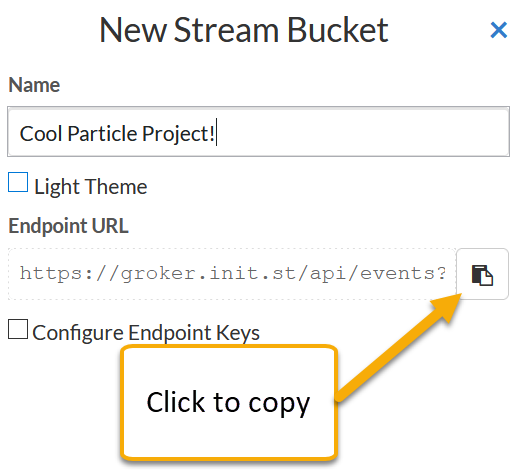Click the word 'Keys' beside the lower checkbox
The height and width of the screenshot is (470, 521).
point(238,333)
